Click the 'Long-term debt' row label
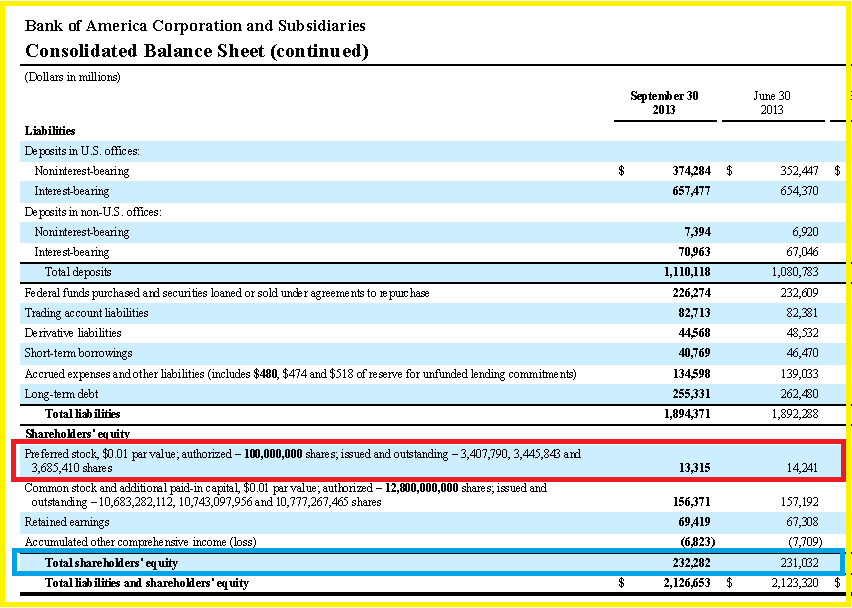The width and height of the screenshot is (852, 608). [x=61, y=394]
